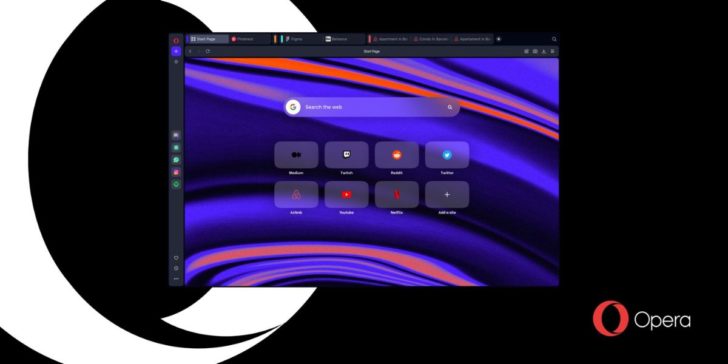Open the Youtube speed dial tile
This screenshot has height=364, width=728.
click(x=346, y=195)
